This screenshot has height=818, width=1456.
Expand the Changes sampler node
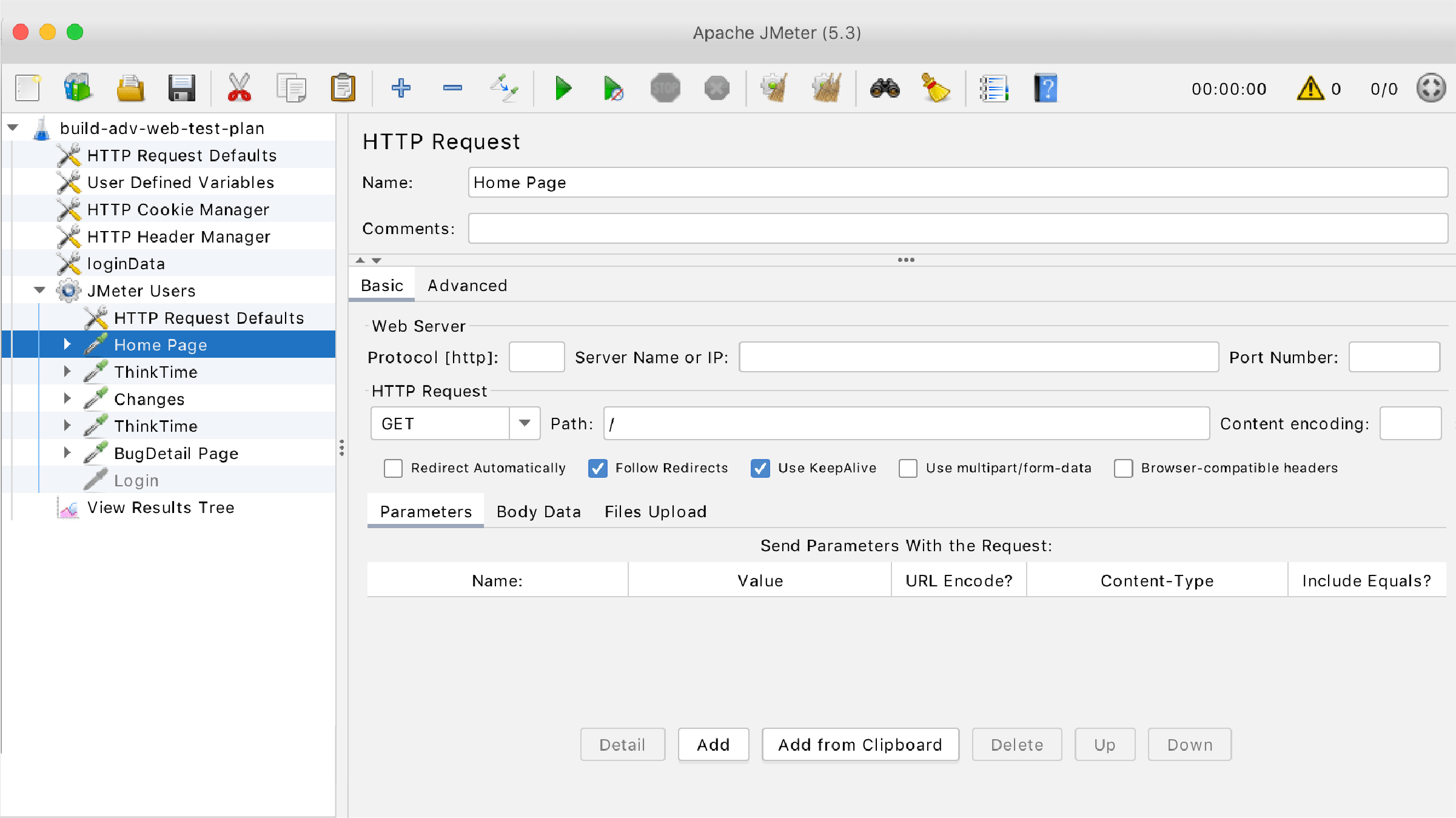(x=67, y=399)
